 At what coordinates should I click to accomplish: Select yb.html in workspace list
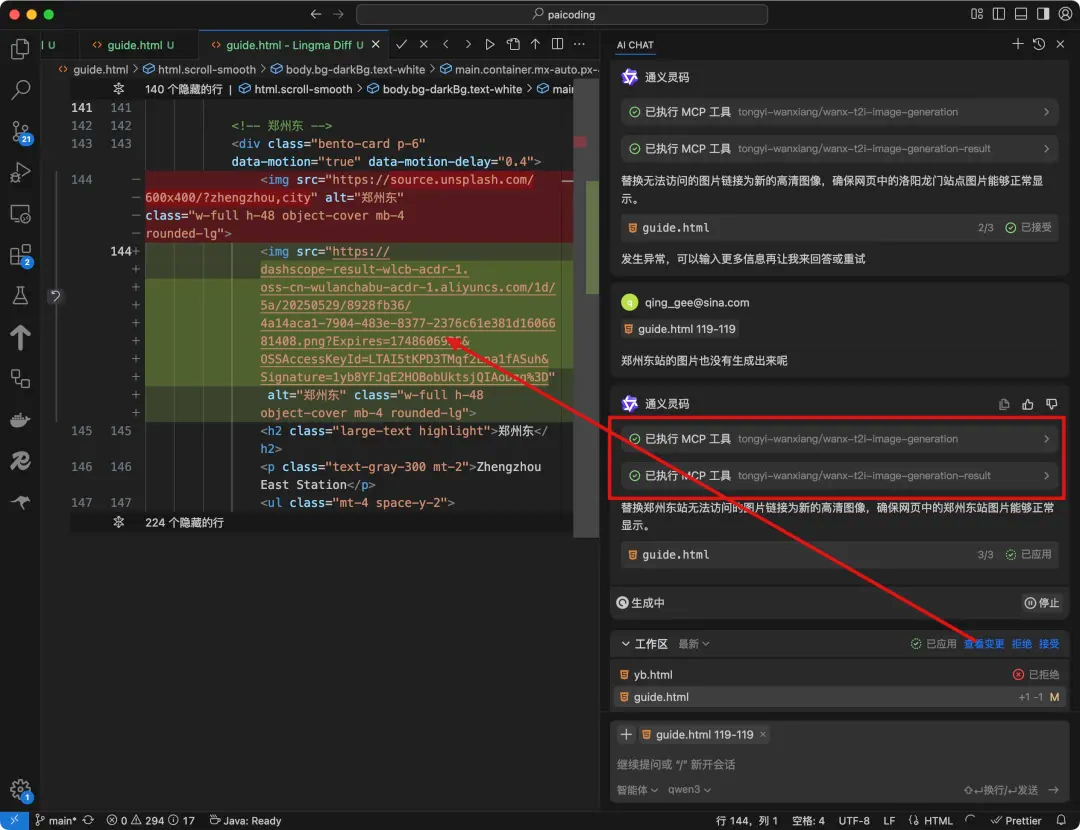(x=839, y=675)
